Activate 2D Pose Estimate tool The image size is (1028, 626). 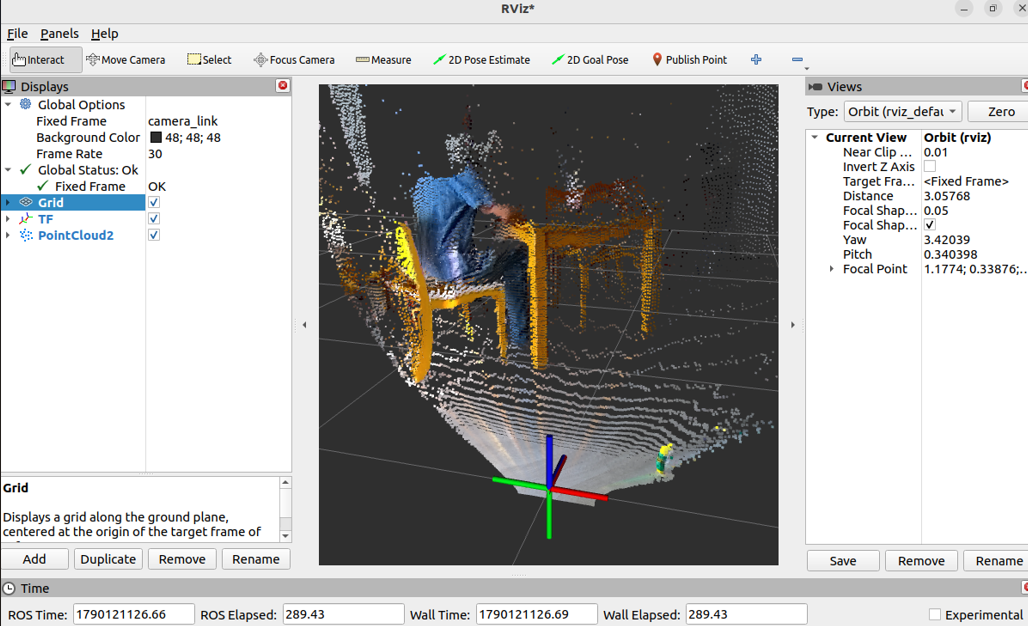pyautogui.click(x=482, y=60)
